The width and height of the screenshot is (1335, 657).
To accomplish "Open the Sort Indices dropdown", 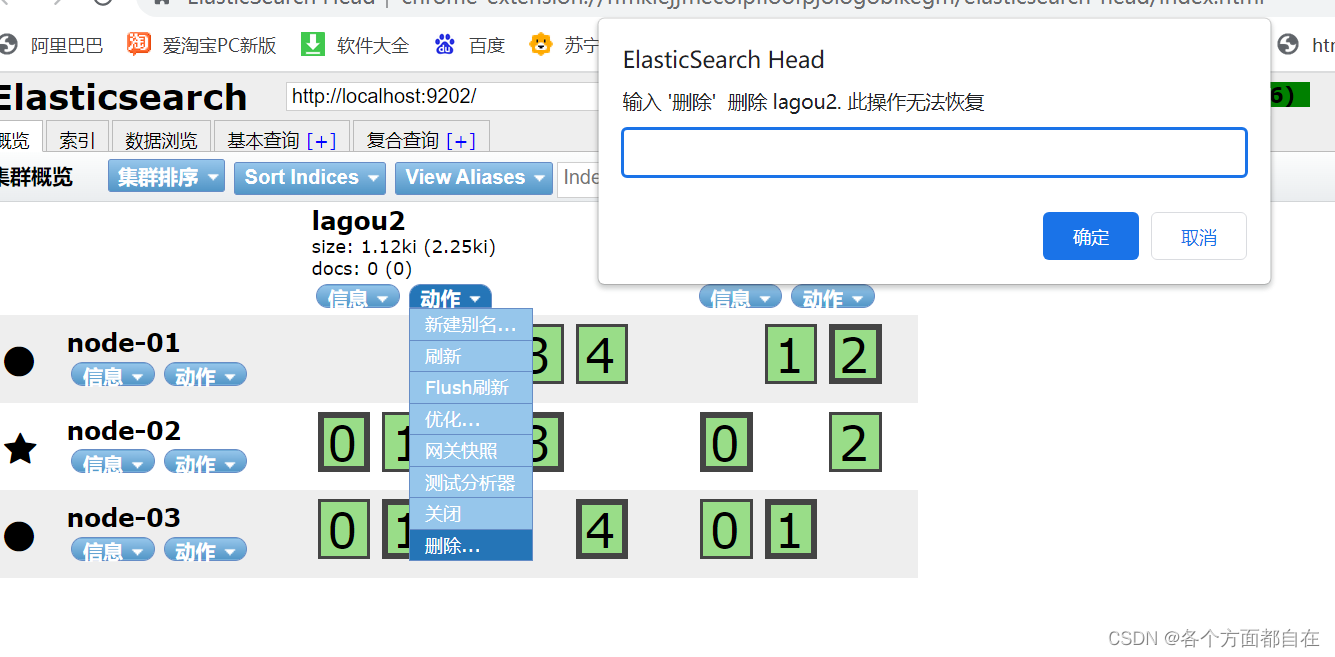I will click(310, 177).
